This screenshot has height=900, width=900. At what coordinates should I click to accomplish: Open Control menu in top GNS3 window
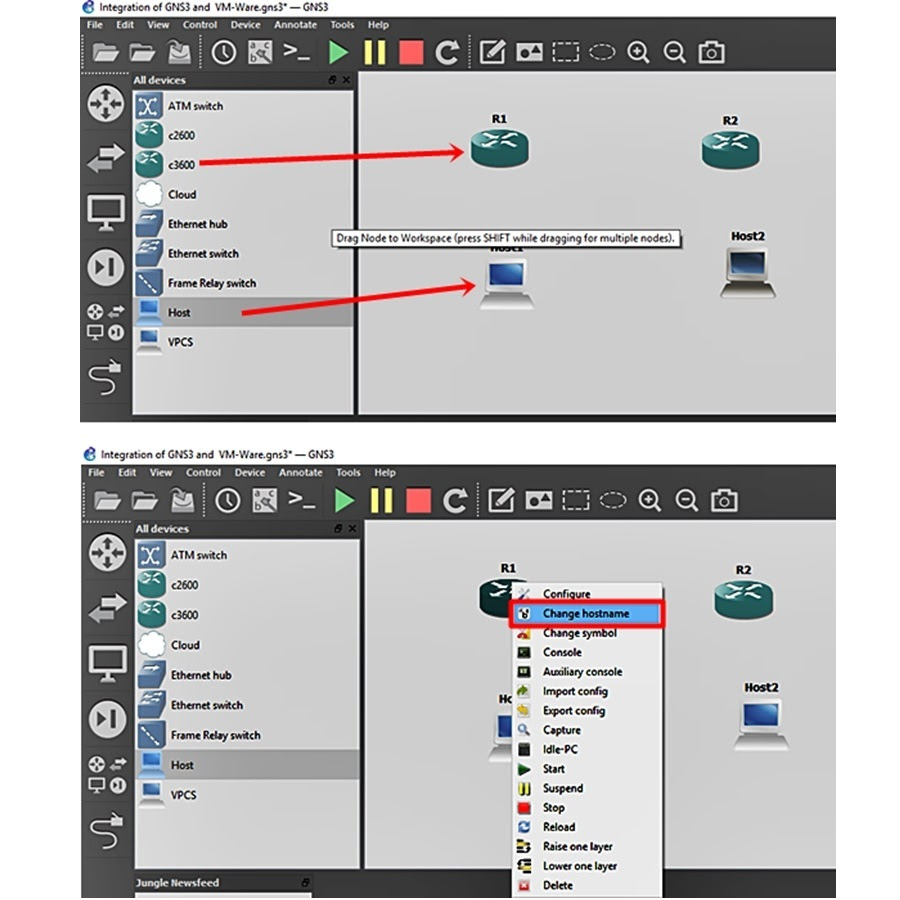pyautogui.click(x=200, y=25)
